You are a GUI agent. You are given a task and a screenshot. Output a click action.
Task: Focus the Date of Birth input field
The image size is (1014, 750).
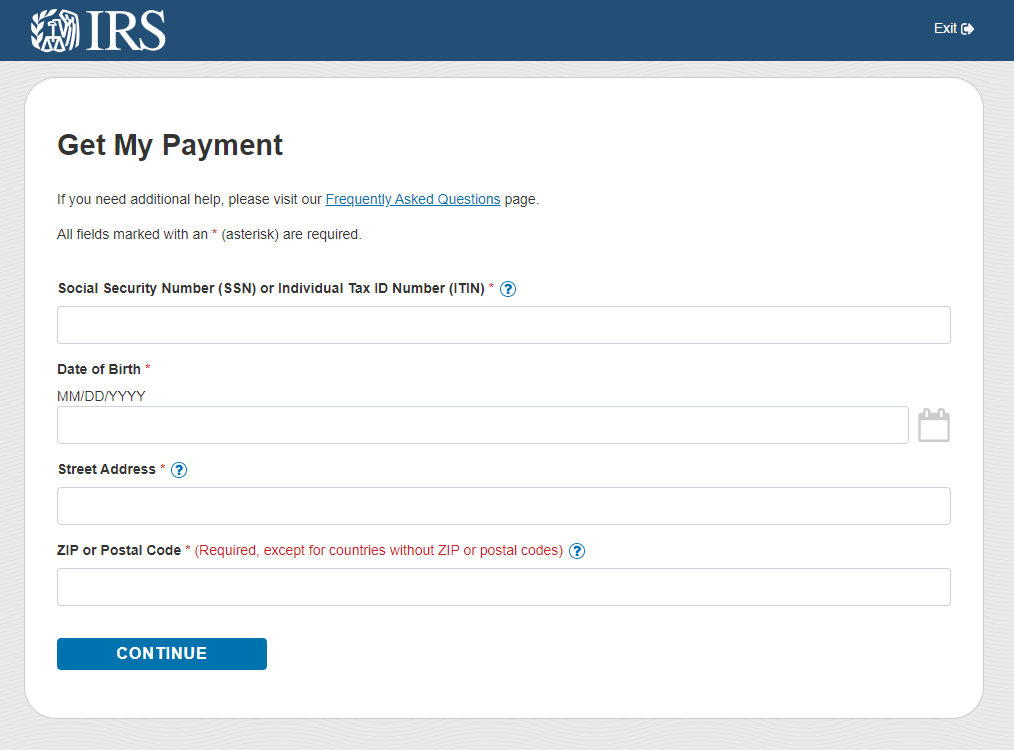pos(482,425)
